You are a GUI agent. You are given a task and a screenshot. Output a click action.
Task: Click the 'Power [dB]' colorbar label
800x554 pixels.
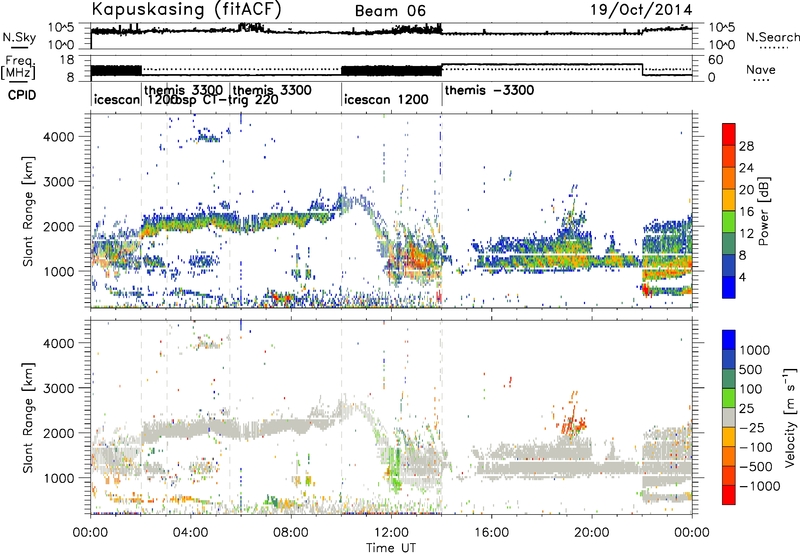click(x=764, y=211)
